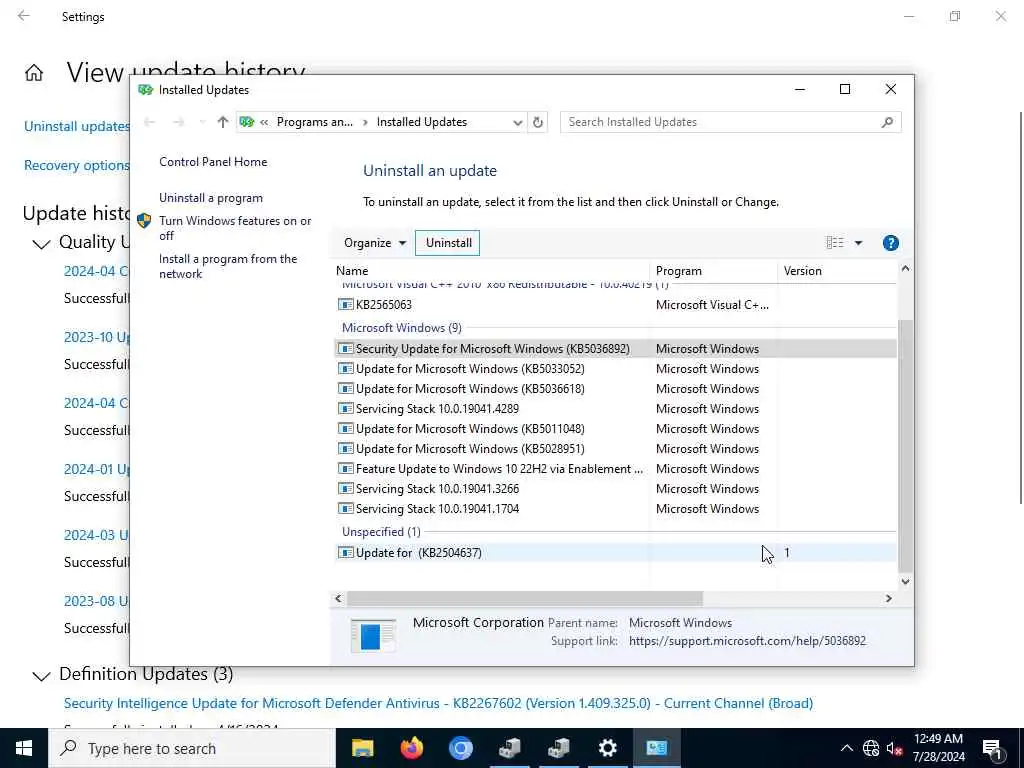This screenshot has height=768, width=1024.
Task: Select Servicing Stack 10.0.19041.3266
Action: tap(615, 488)
